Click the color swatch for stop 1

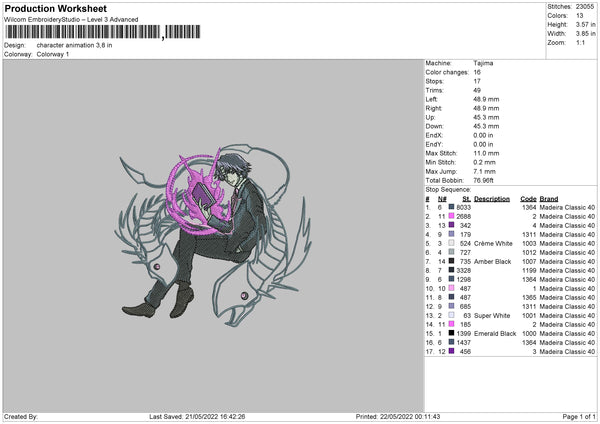(x=452, y=207)
